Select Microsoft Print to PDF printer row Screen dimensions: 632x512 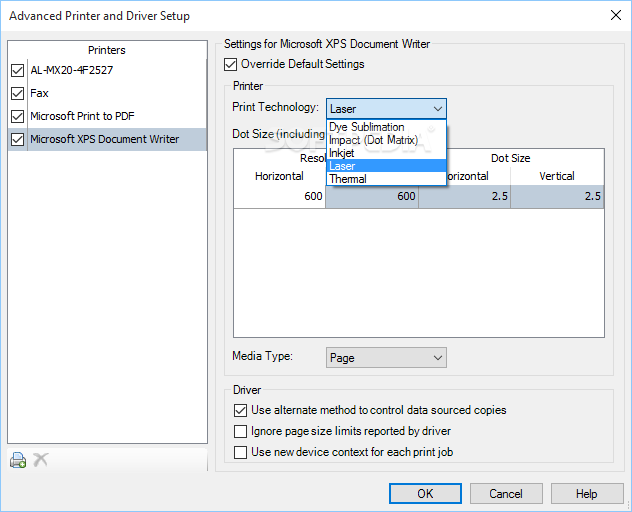[117, 116]
